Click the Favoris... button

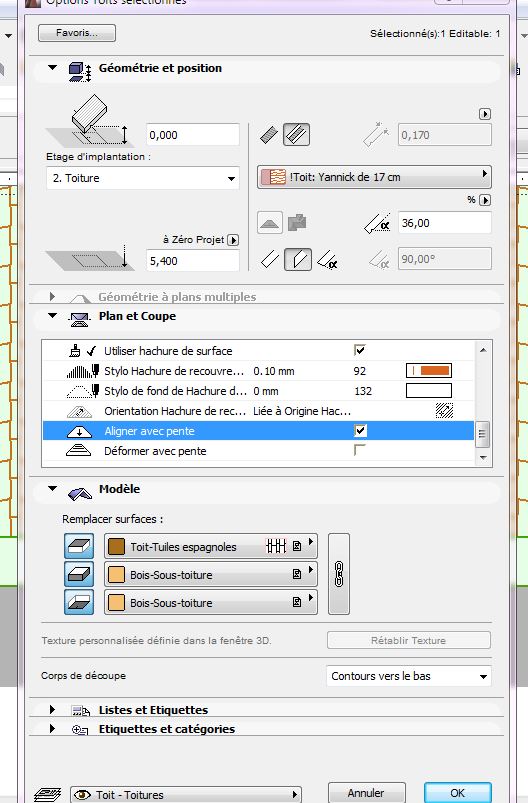click(x=77, y=33)
